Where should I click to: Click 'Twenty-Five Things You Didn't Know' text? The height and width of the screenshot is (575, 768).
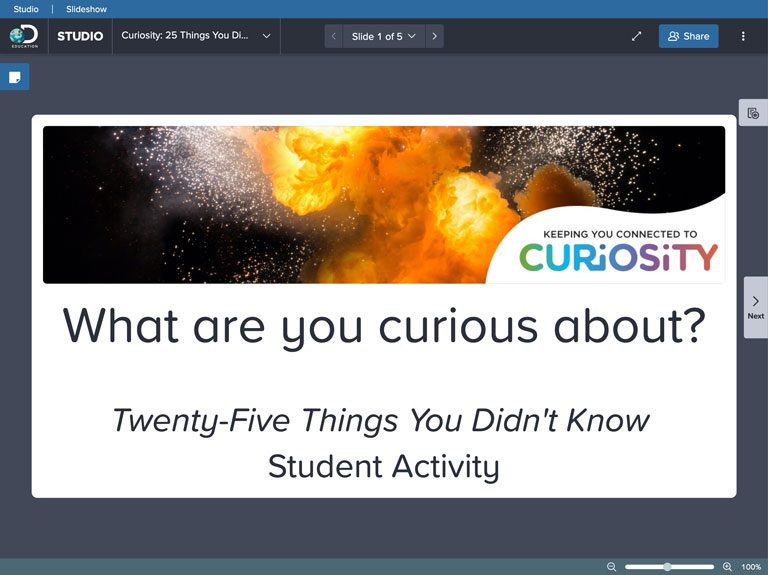coord(381,421)
